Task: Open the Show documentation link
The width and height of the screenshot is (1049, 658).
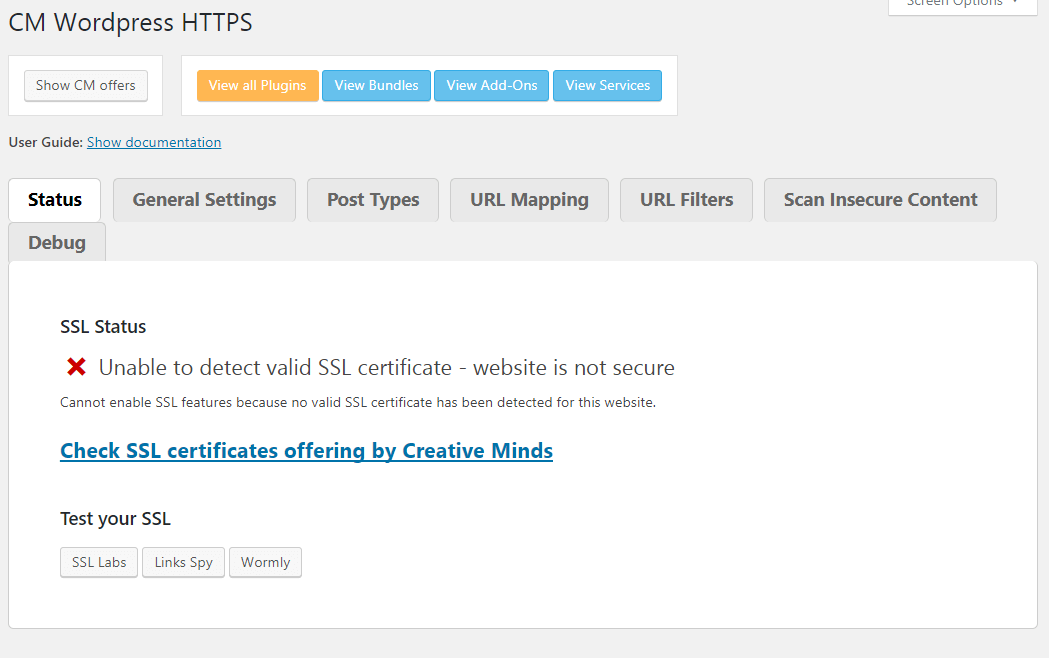Action: (x=154, y=142)
